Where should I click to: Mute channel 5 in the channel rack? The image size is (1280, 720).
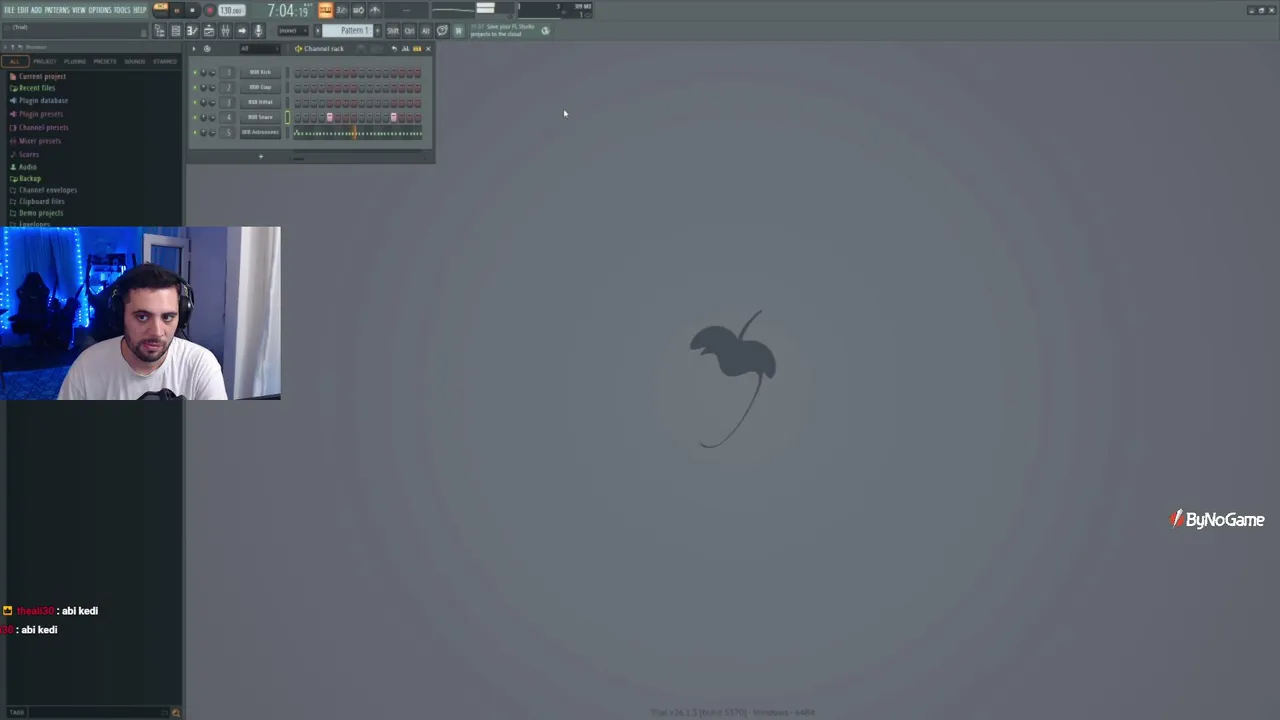point(195,132)
